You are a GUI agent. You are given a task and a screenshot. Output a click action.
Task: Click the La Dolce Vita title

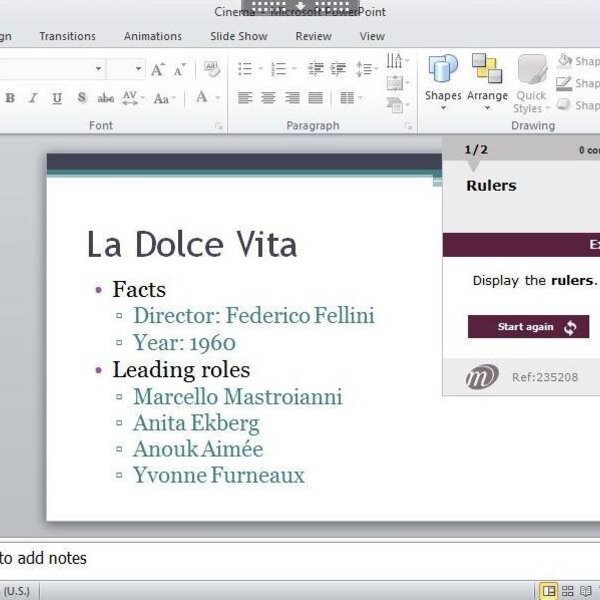tap(192, 245)
